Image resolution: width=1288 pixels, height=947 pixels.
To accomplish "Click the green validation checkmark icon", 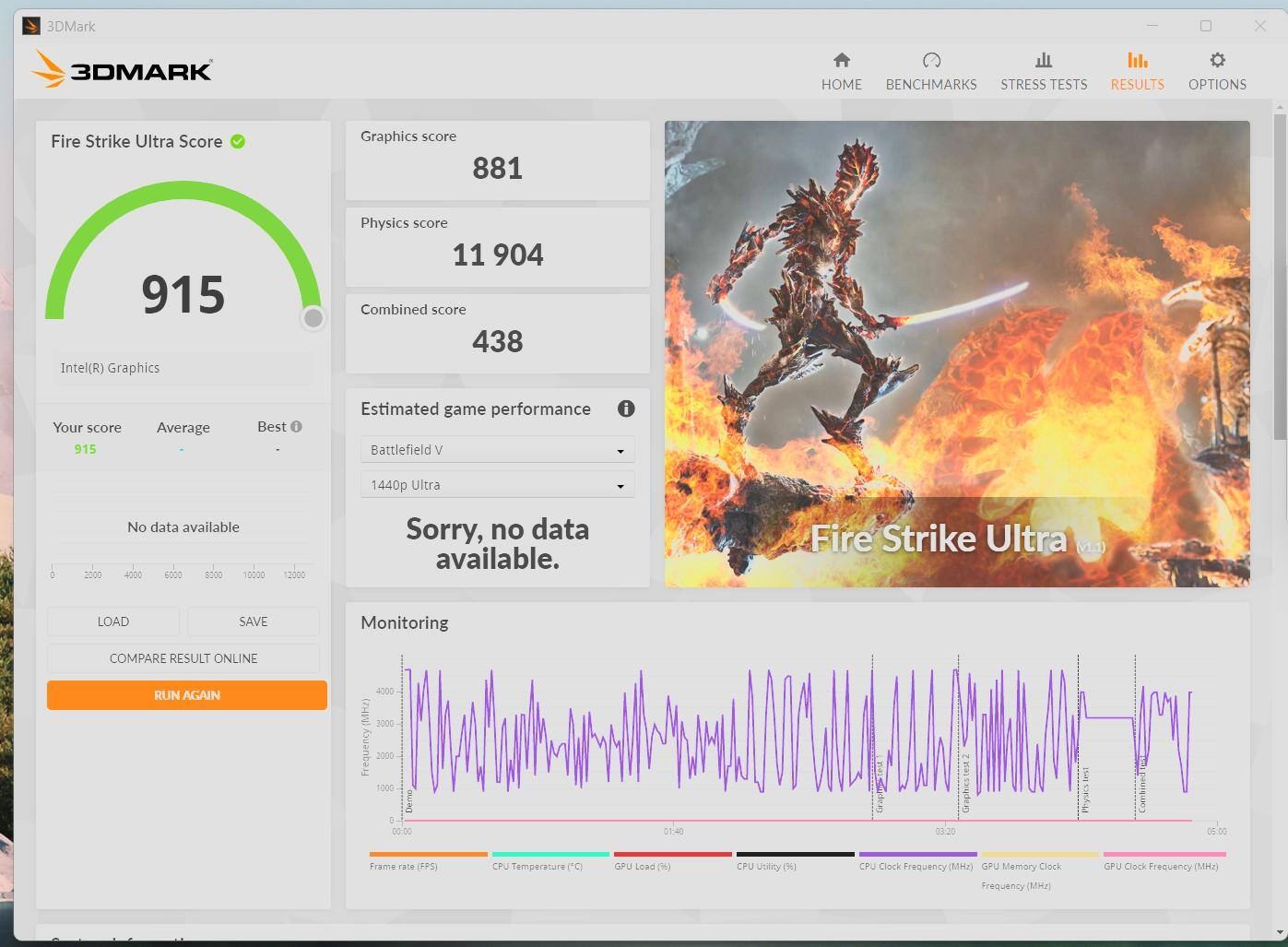I will [x=238, y=141].
